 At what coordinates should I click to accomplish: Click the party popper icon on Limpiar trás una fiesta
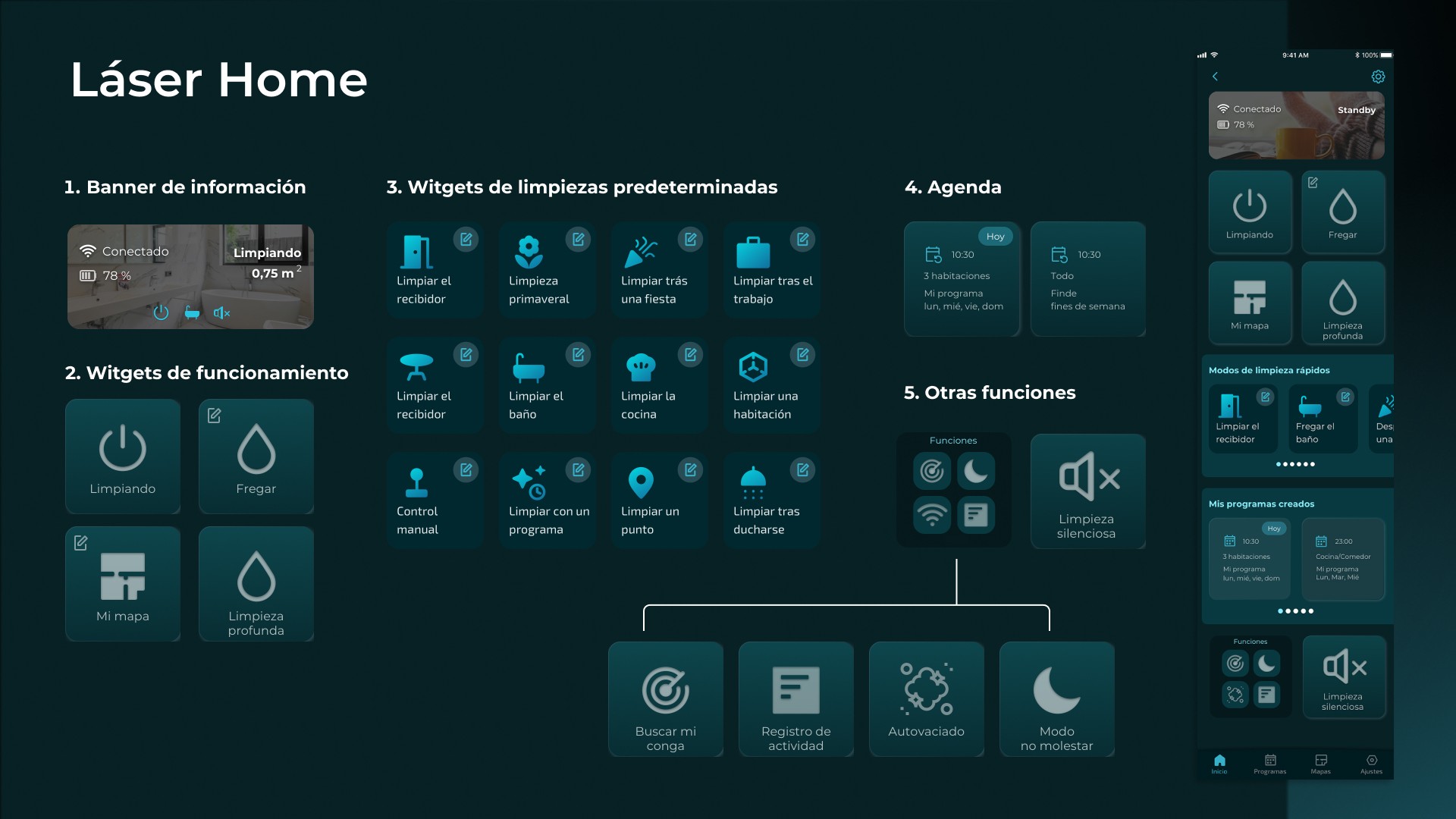click(641, 252)
